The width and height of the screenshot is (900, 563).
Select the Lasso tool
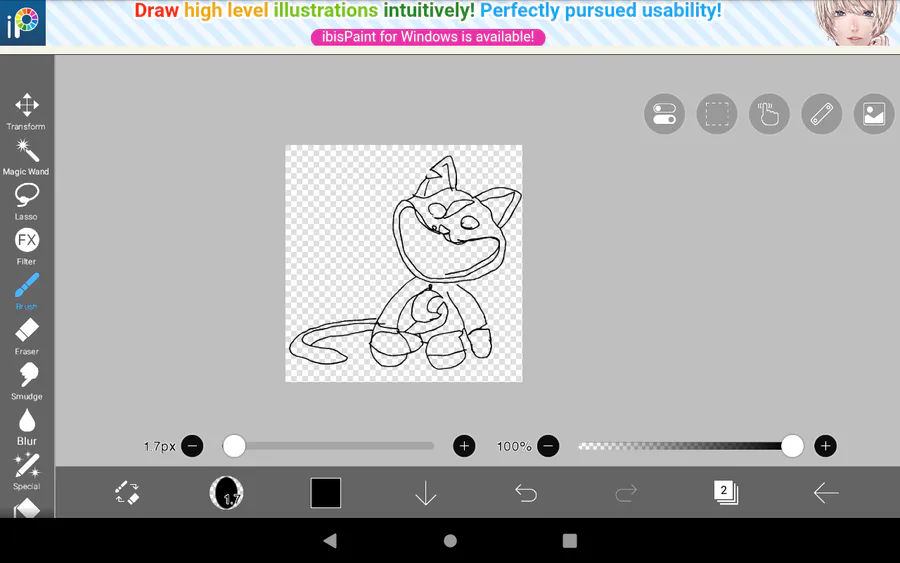[x=26, y=201]
